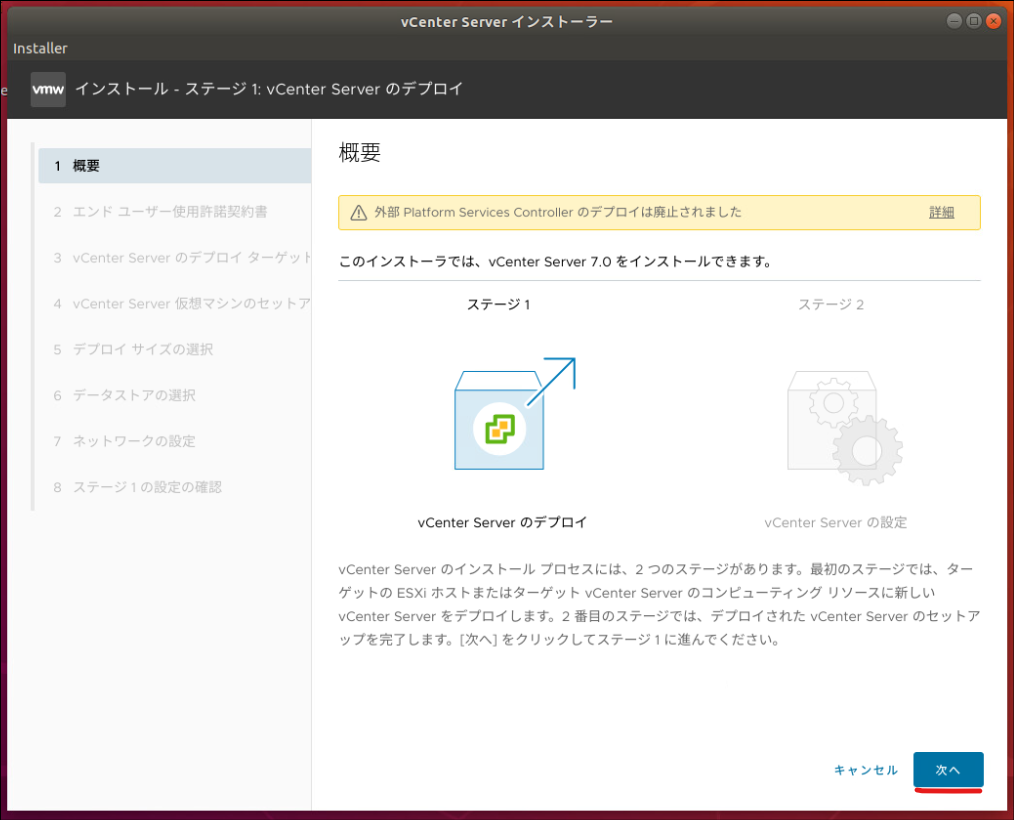Click the 概要 page heading
This screenshot has width=1014, height=820.
[x=360, y=153]
